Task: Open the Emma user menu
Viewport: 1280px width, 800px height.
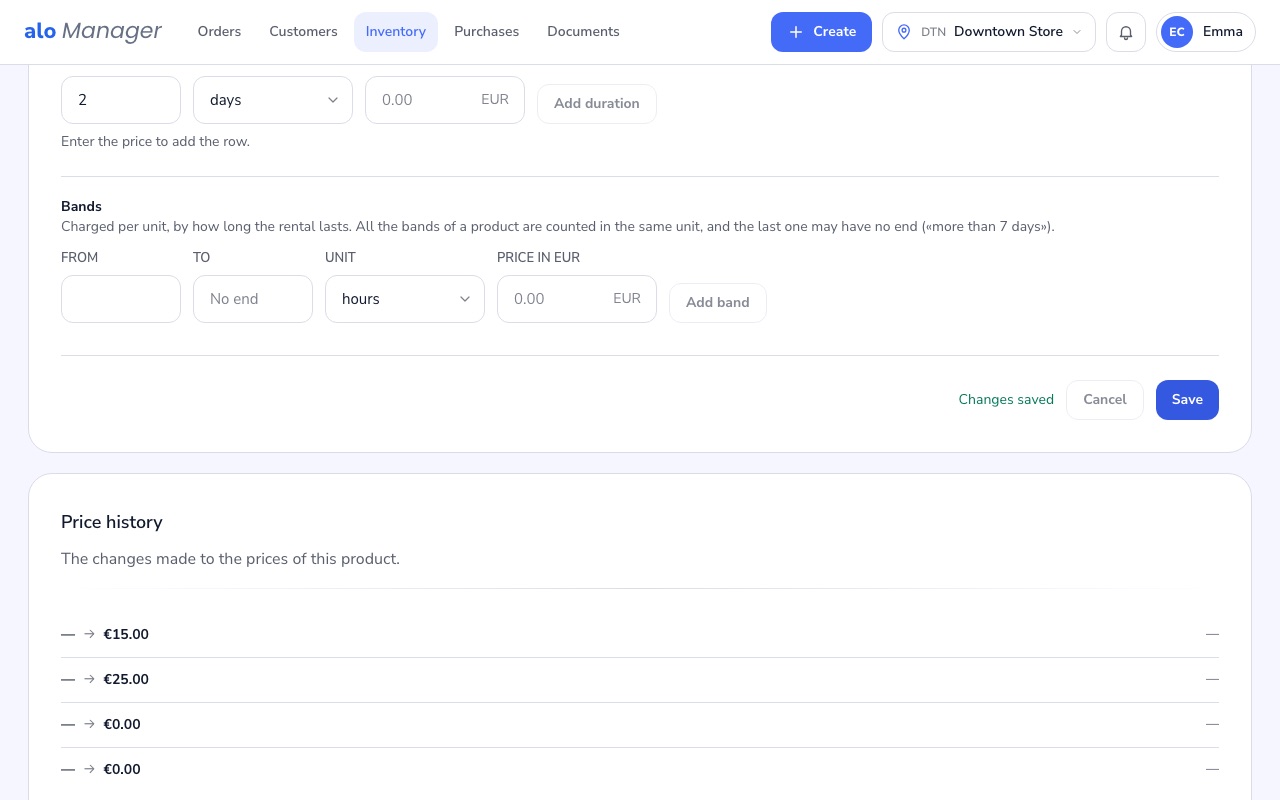Action: click(1206, 32)
